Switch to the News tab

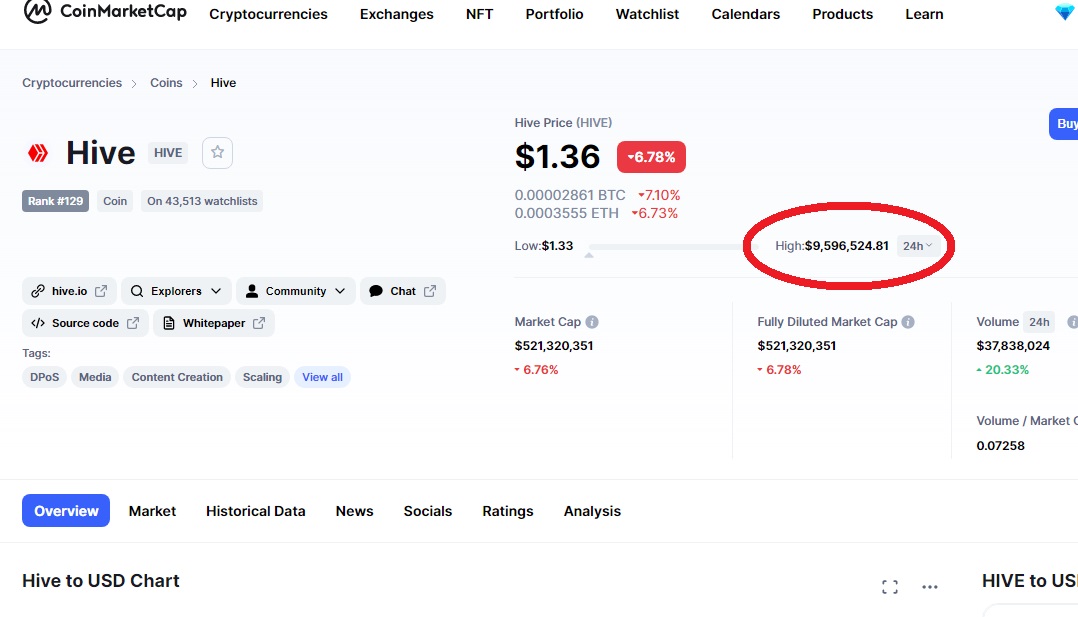(x=354, y=511)
